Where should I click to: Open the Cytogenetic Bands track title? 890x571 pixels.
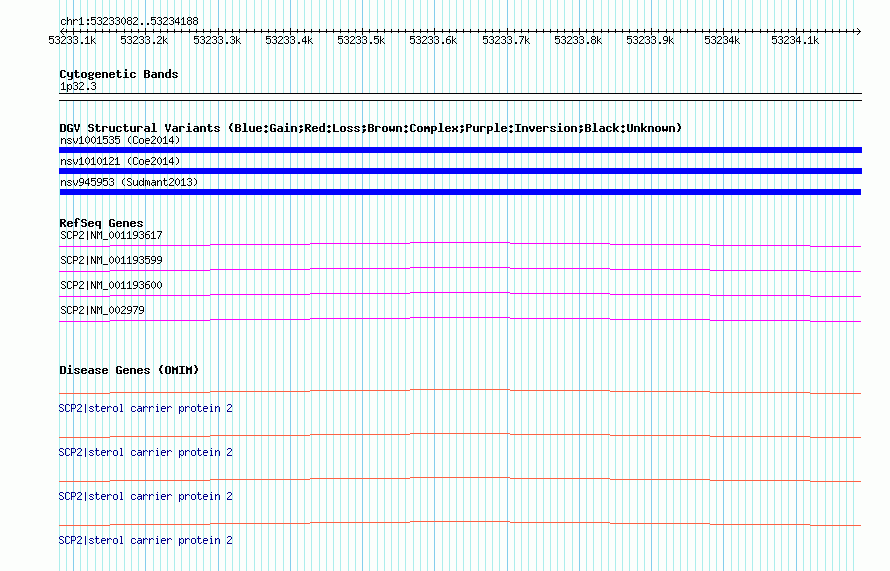tap(119, 74)
